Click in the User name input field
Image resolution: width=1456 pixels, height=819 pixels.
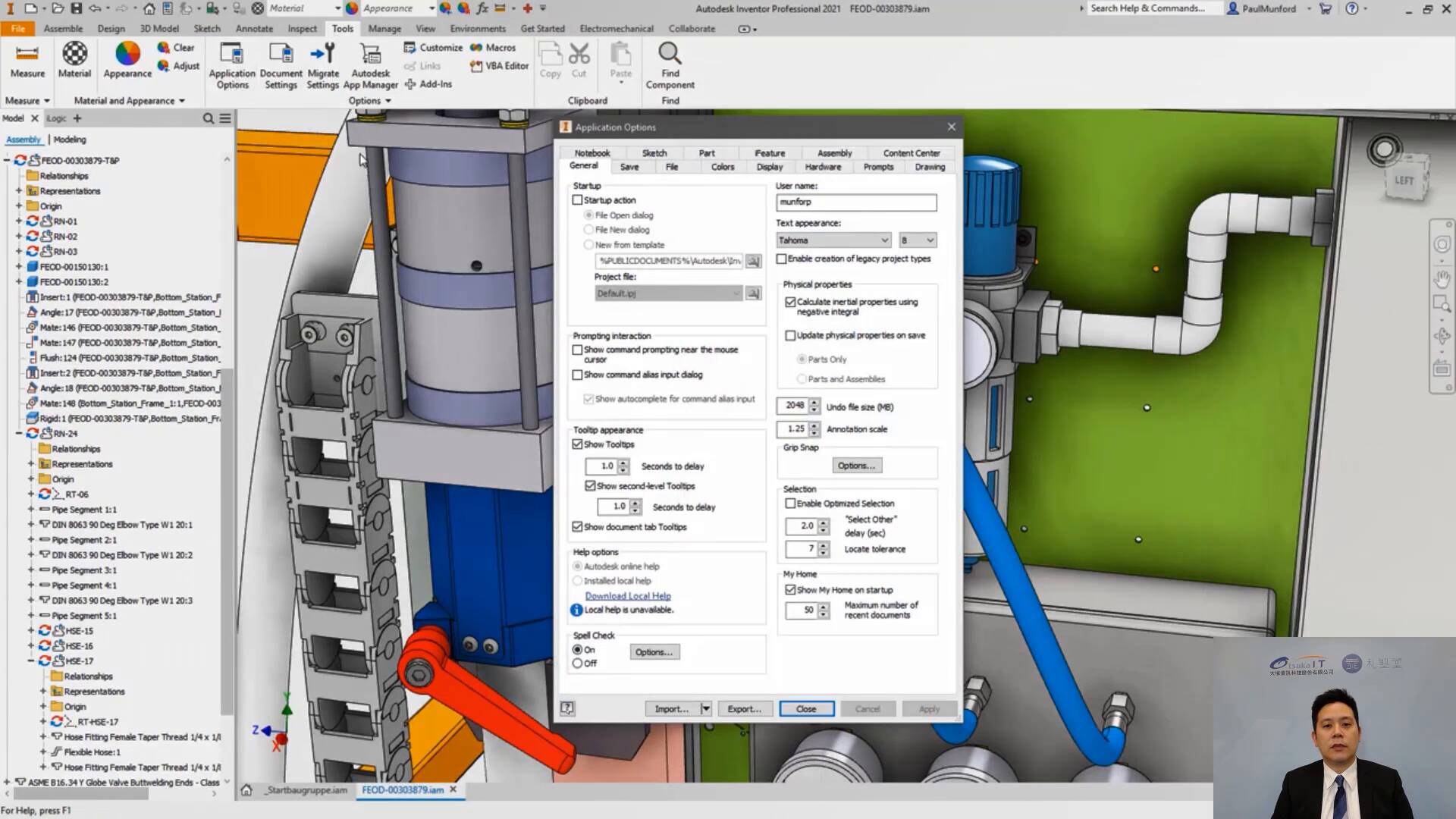coord(856,202)
